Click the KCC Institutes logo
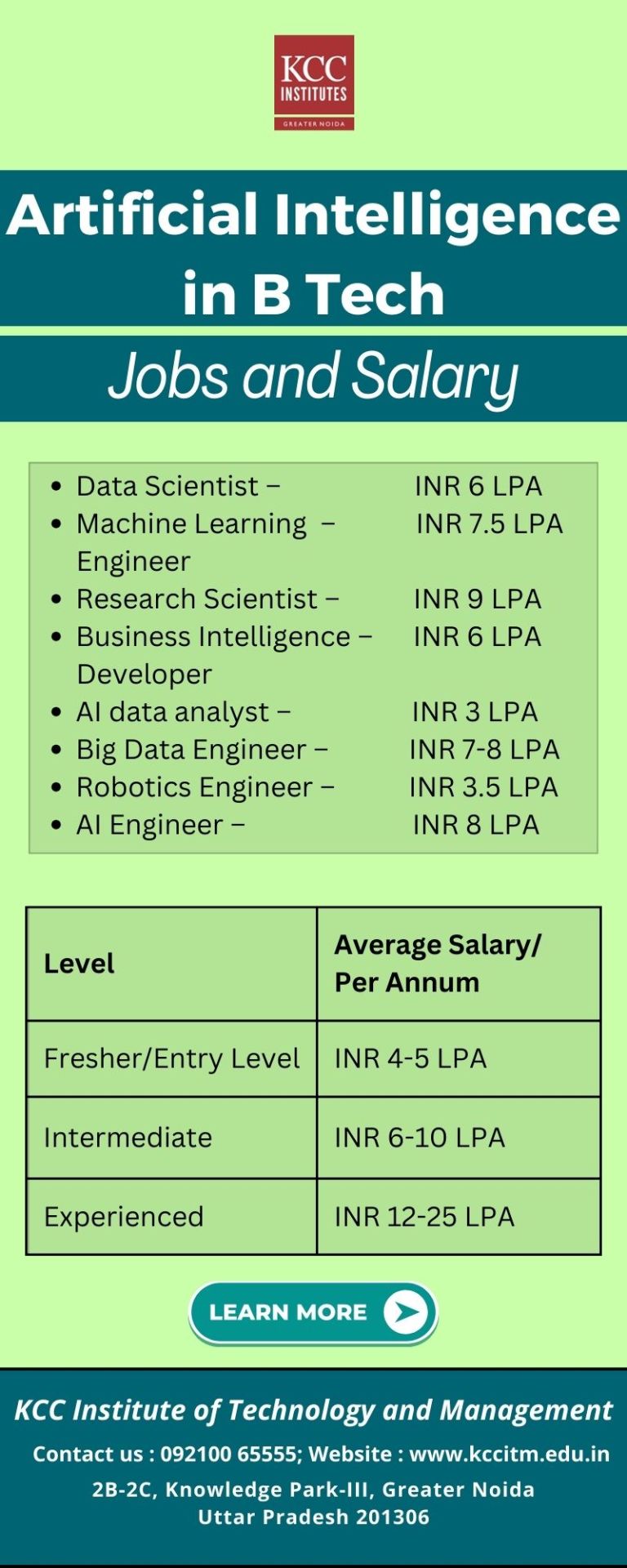Screen dimensions: 627x1568 click(x=313, y=82)
